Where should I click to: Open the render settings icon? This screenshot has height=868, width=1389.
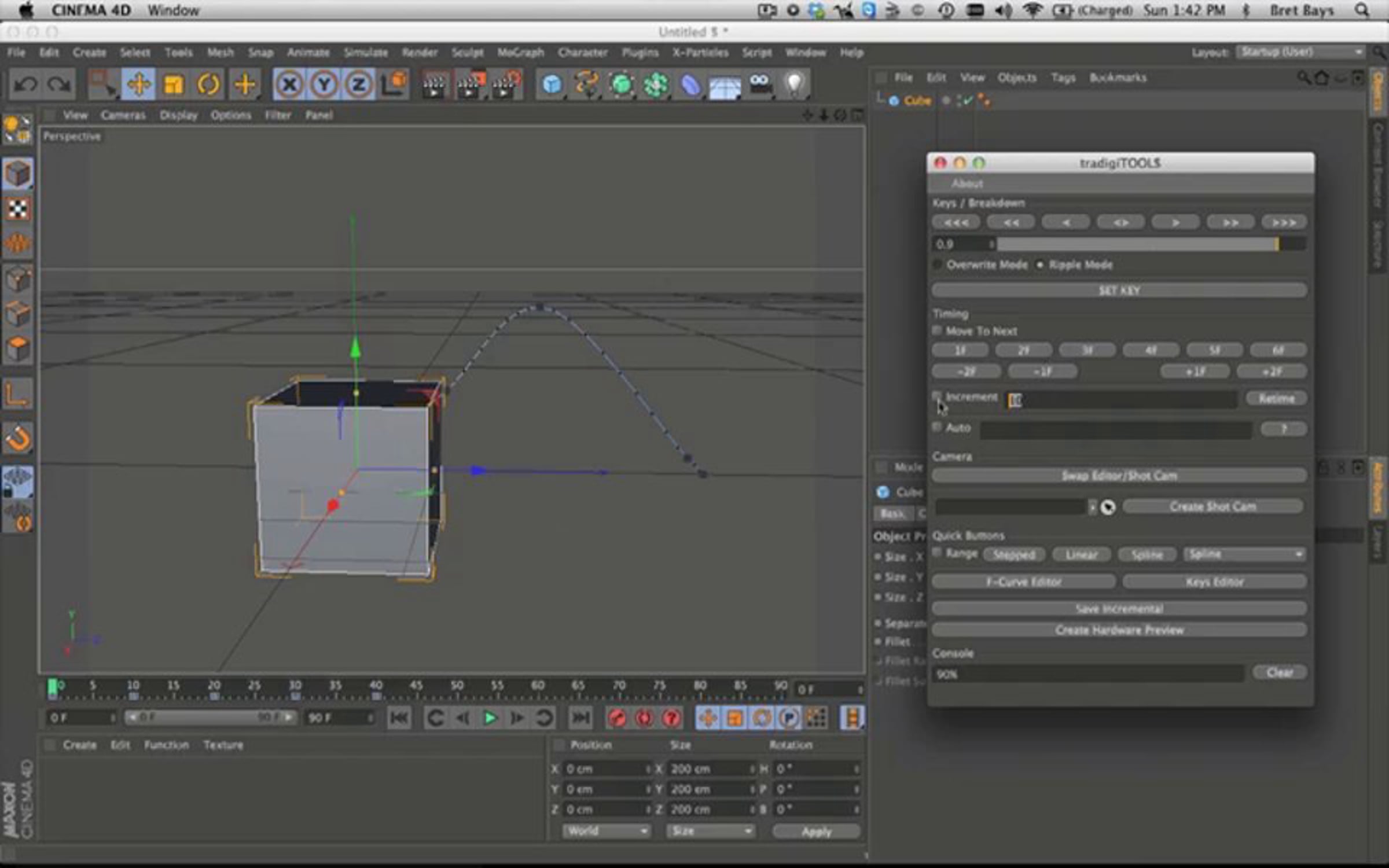(506, 84)
